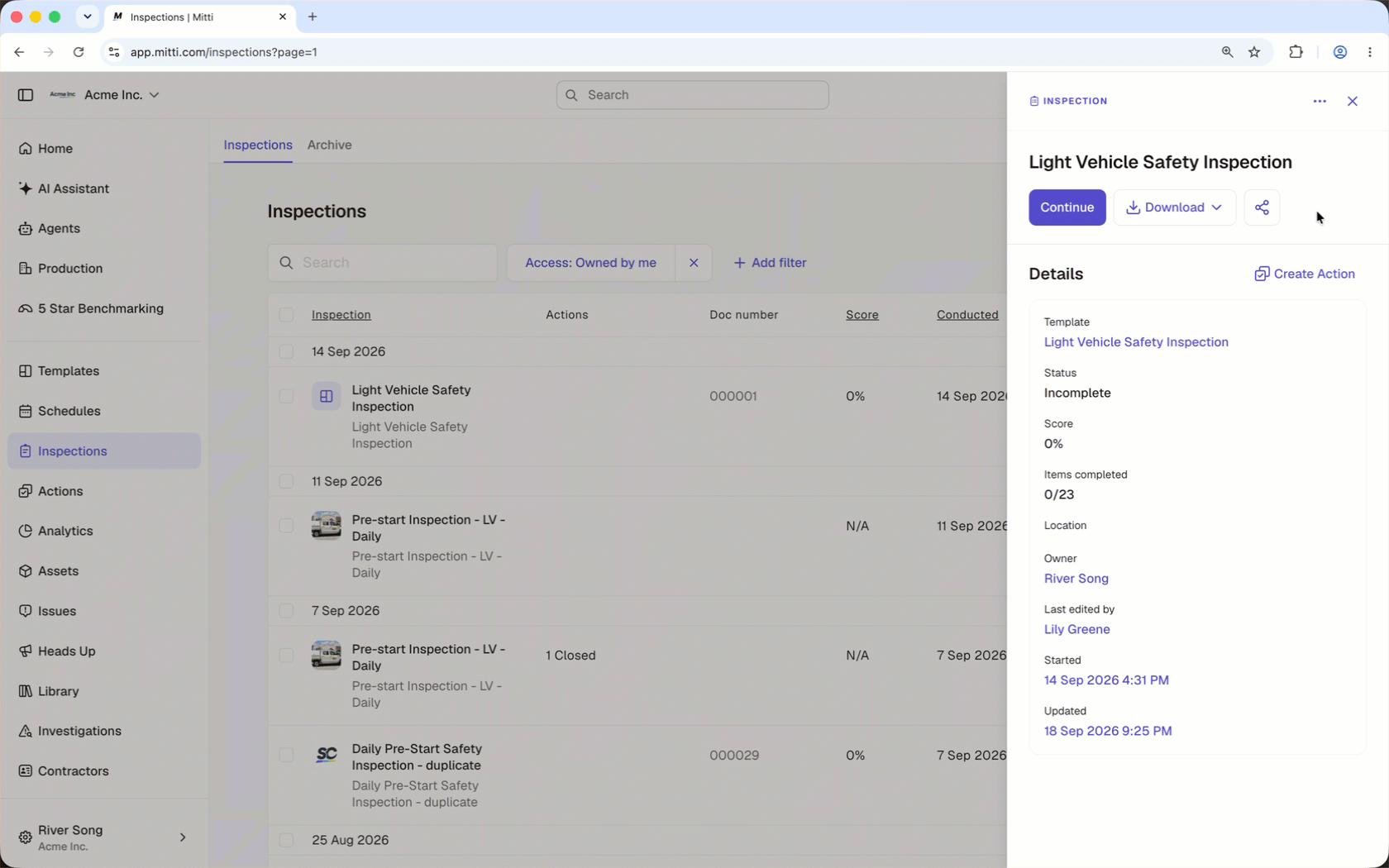Continue the inspection

pyautogui.click(x=1067, y=207)
